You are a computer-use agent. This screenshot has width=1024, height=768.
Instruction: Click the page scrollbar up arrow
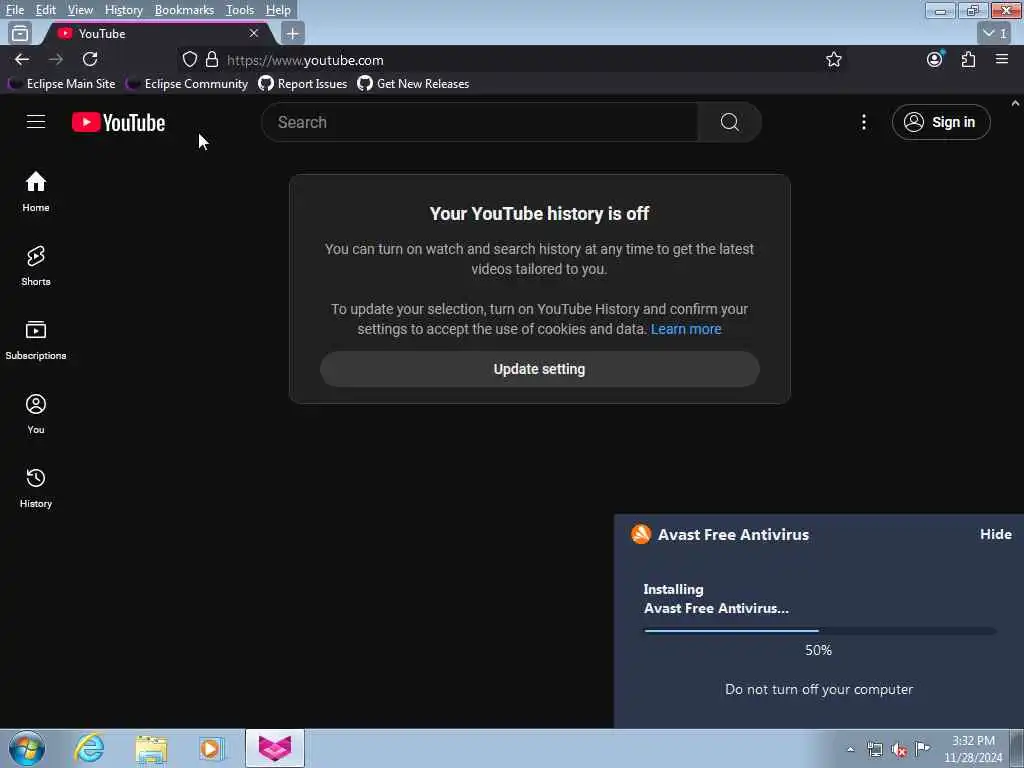(x=1016, y=103)
